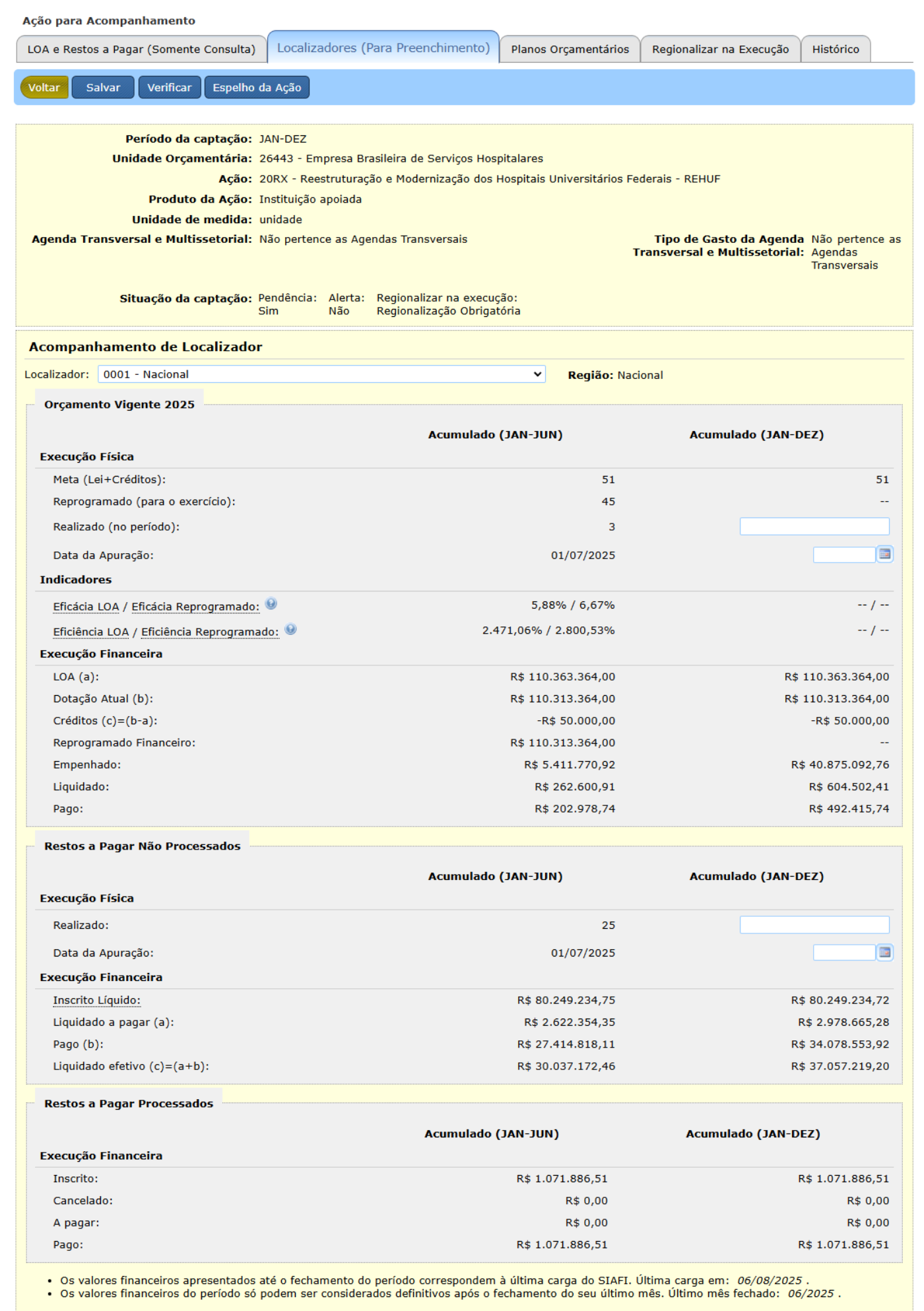Open Espelho da Ação
Screen dimensions: 924x1311
pos(257,87)
